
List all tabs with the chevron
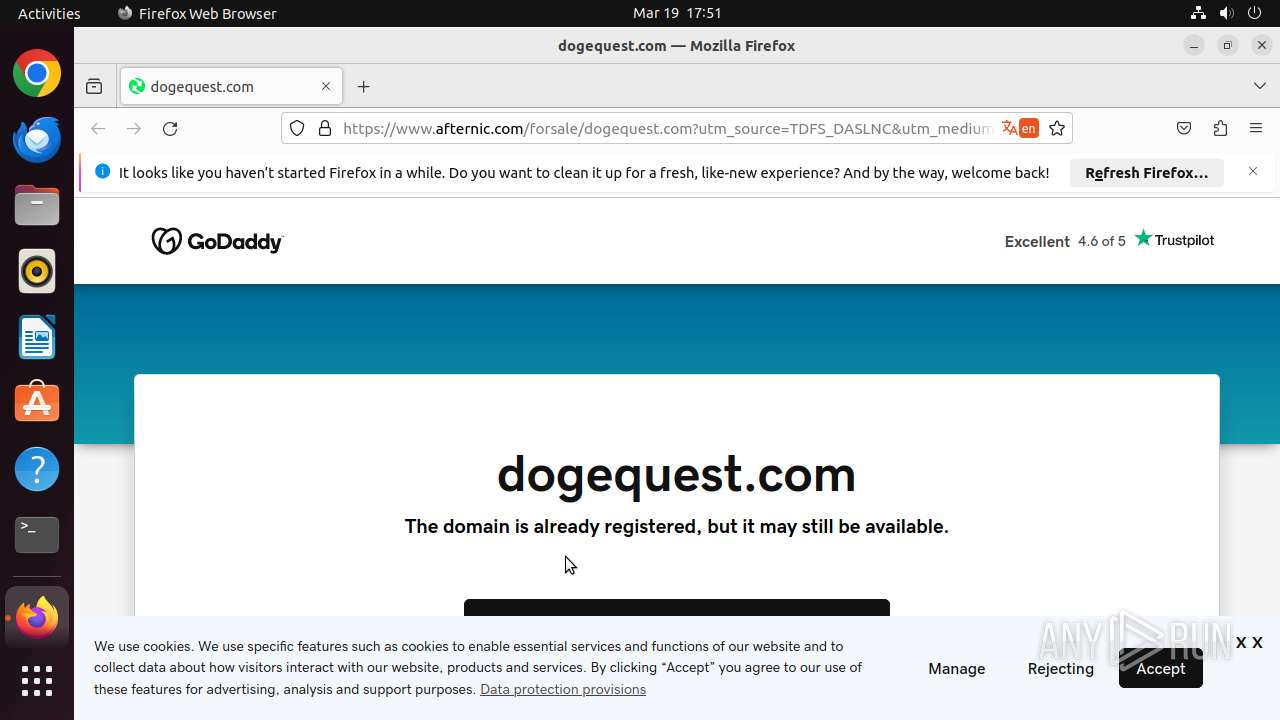[x=1260, y=86]
